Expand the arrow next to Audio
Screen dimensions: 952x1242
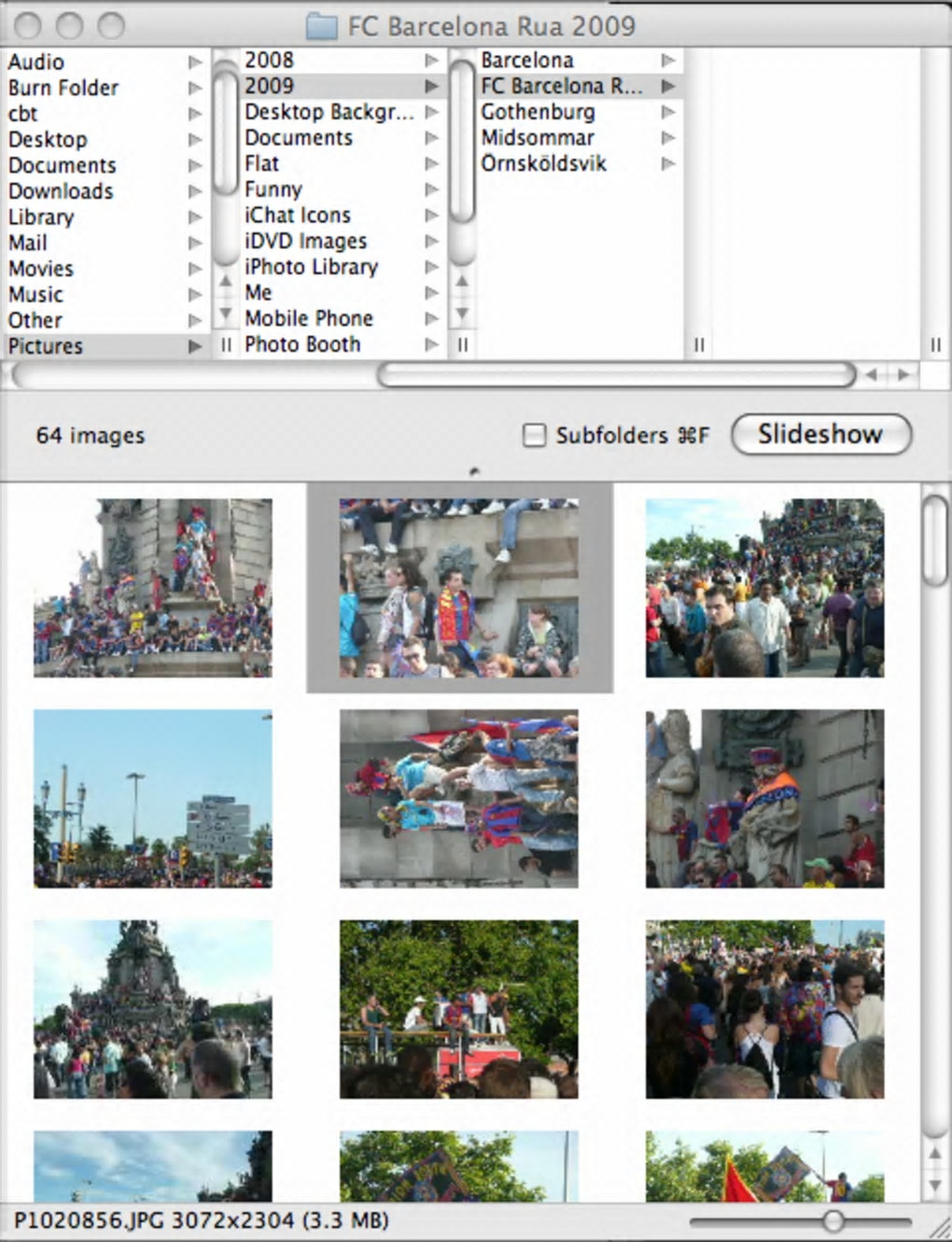pyautogui.click(x=195, y=62)
